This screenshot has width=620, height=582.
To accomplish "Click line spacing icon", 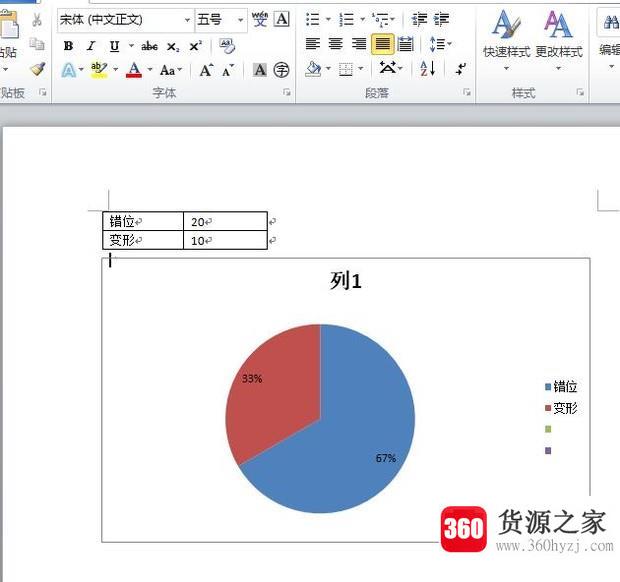I will pyautogui.click(x=437, y=44).
